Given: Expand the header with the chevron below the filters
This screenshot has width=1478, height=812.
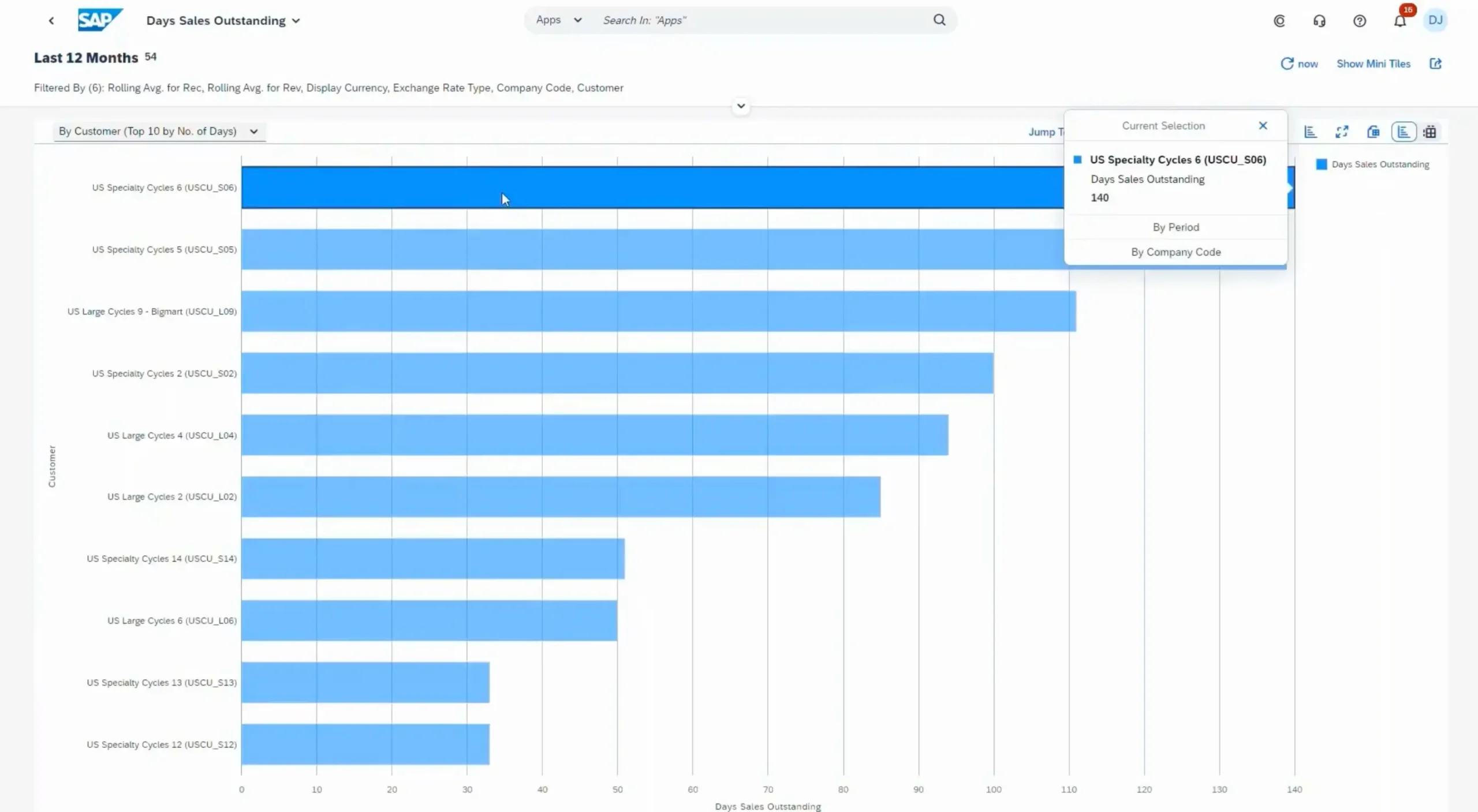Looking at the screenshot, I should pyautogui.click(x=741, y=106).
